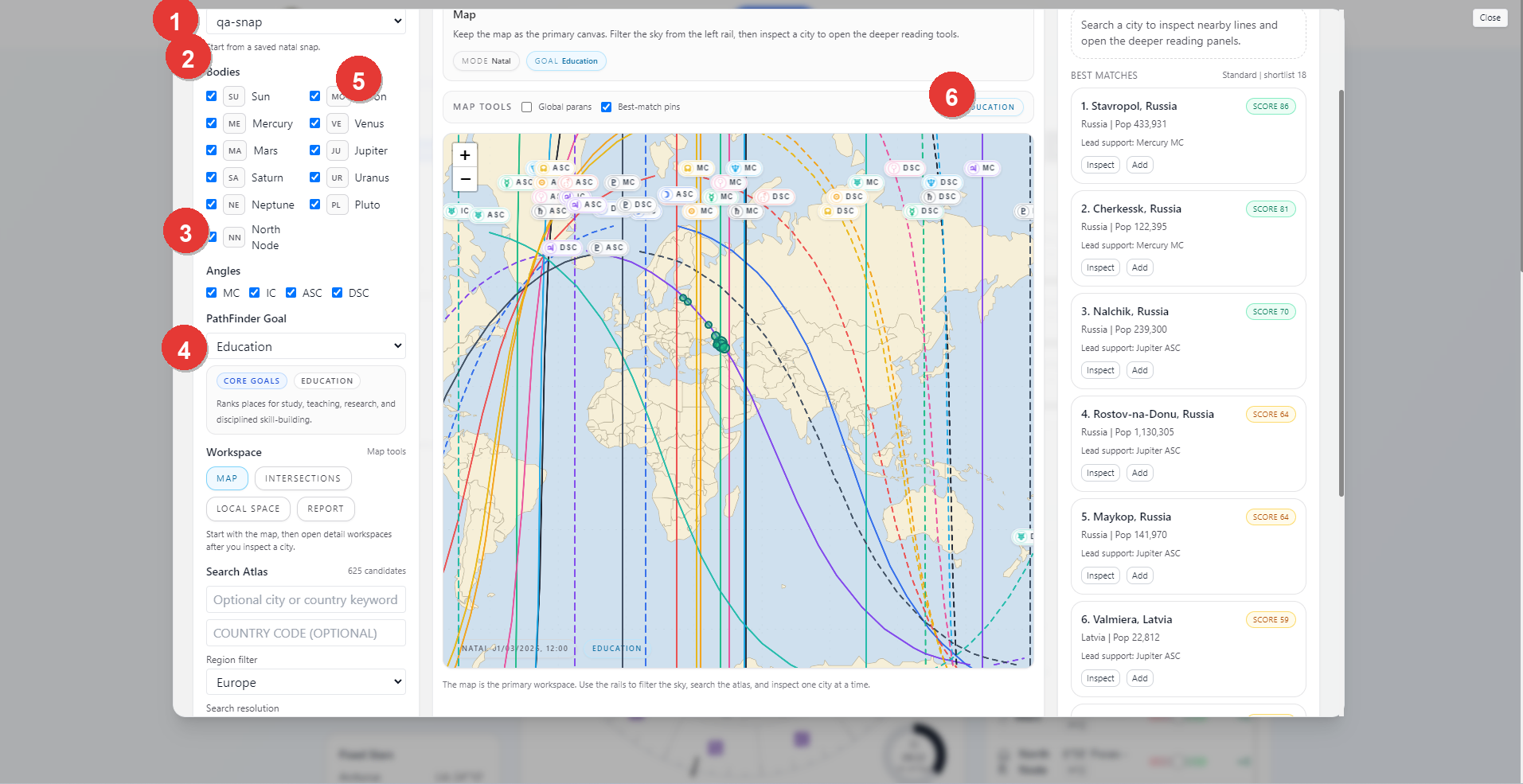This screenshot has width=1523, height=784.
Task: Switch to the REPORT workspace tab
Action: click(x=326, y=509)
